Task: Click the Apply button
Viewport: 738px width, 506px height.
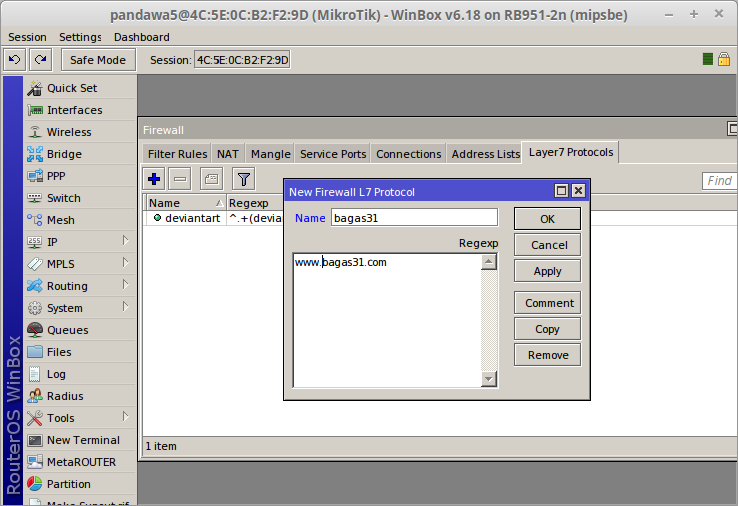Action: pos(547,271)
